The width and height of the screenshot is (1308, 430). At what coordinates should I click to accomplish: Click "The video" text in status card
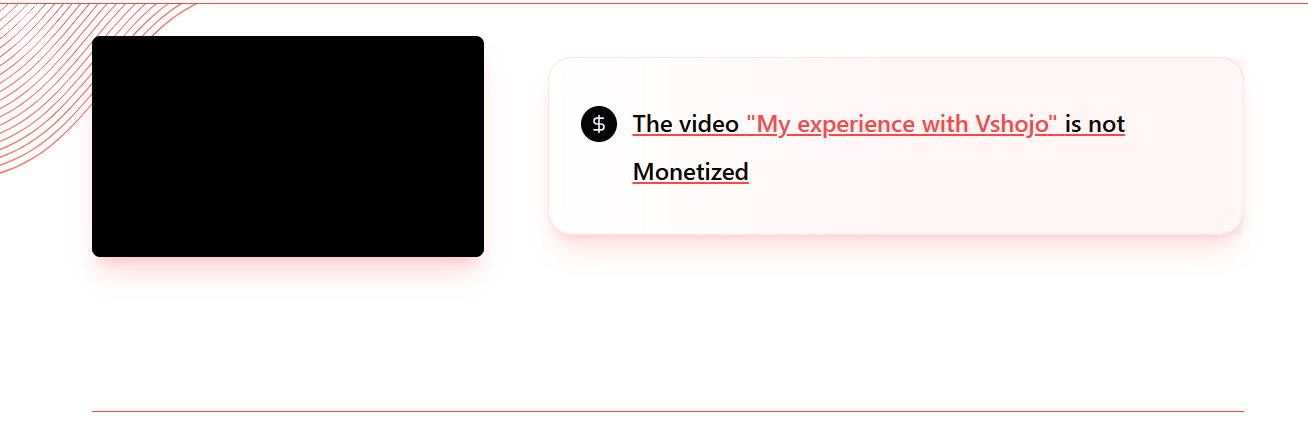click(686, 124)
